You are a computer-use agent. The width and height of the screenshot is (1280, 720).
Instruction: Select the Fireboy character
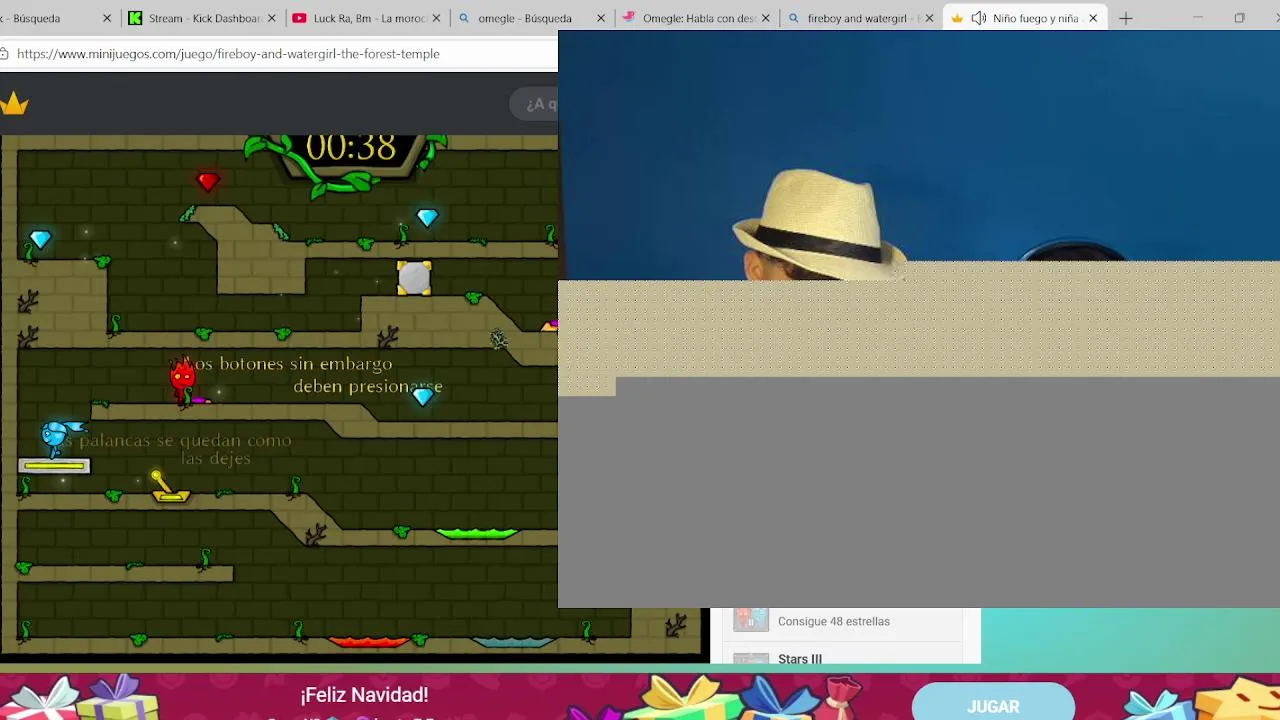coord(183,380)
